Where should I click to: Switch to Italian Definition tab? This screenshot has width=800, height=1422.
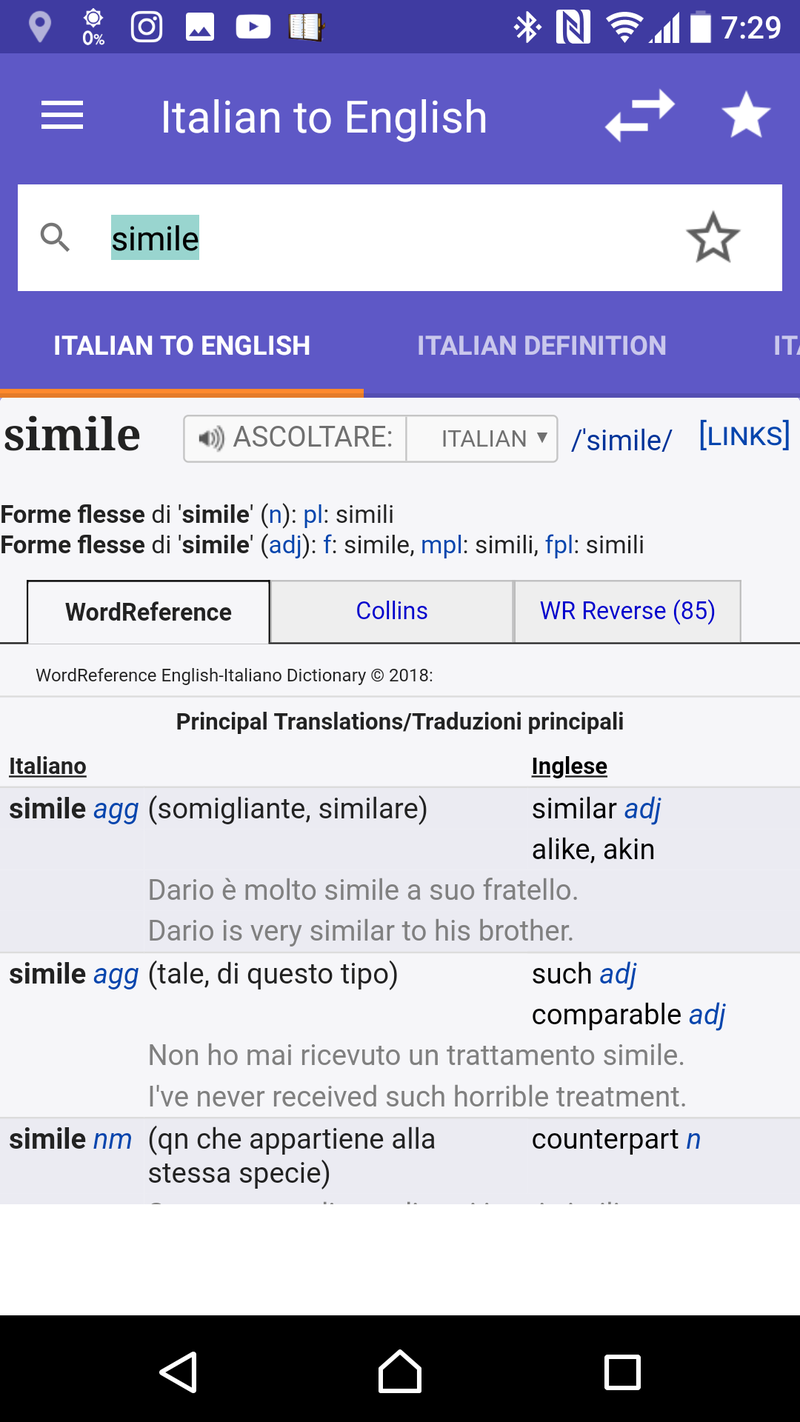[541, 346]
